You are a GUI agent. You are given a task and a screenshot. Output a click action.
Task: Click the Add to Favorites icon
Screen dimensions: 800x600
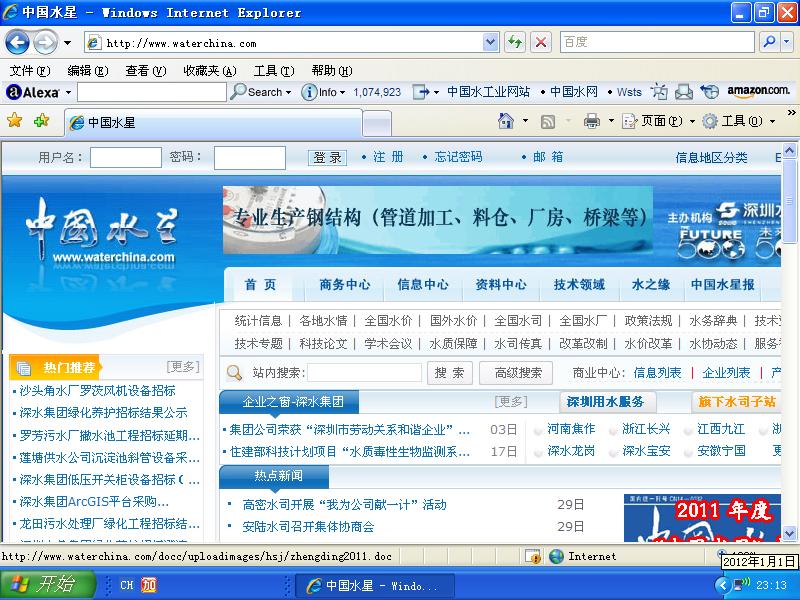click(x=41, y=120)
